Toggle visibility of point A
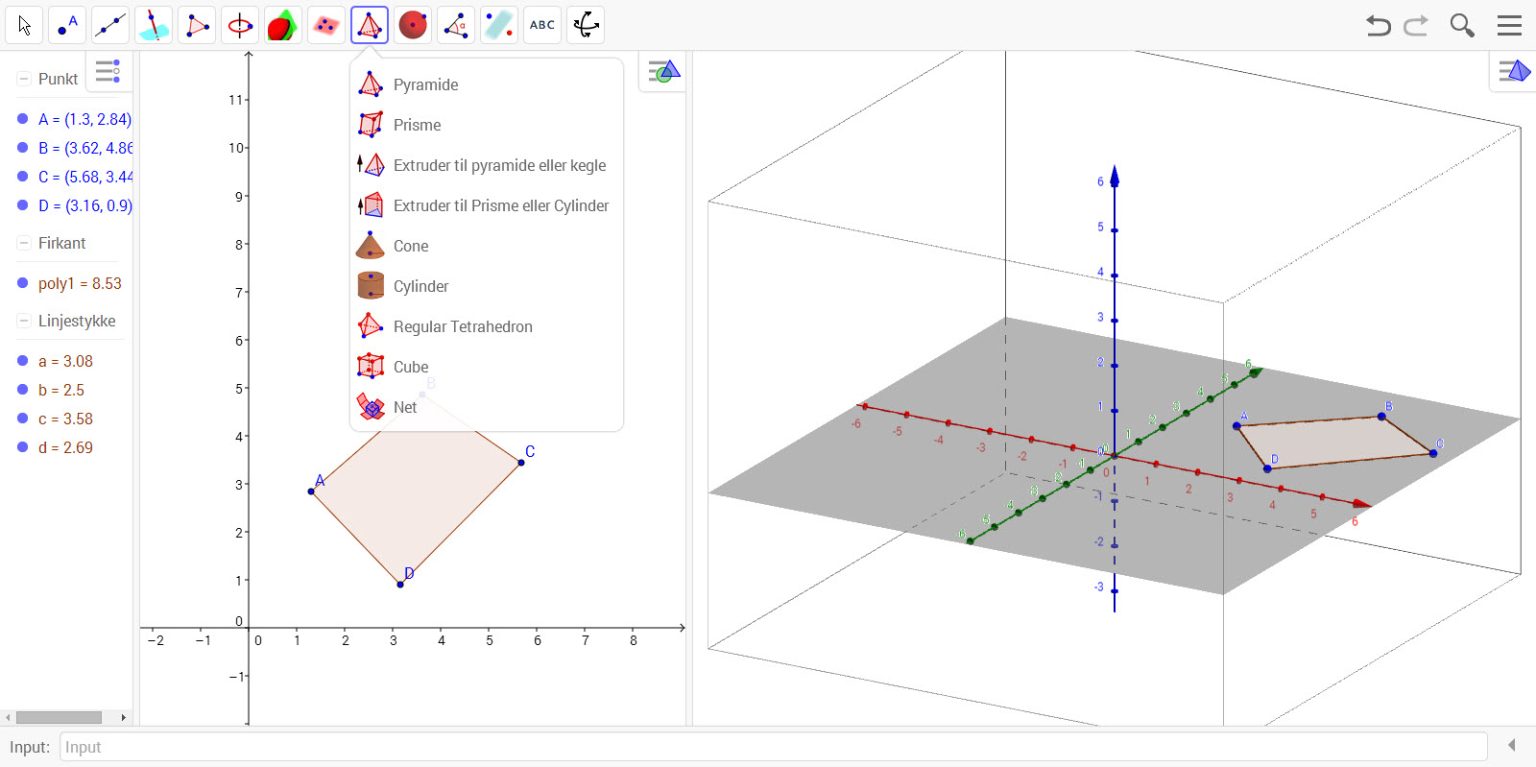The image size is (1536, 767). point(24,119)
